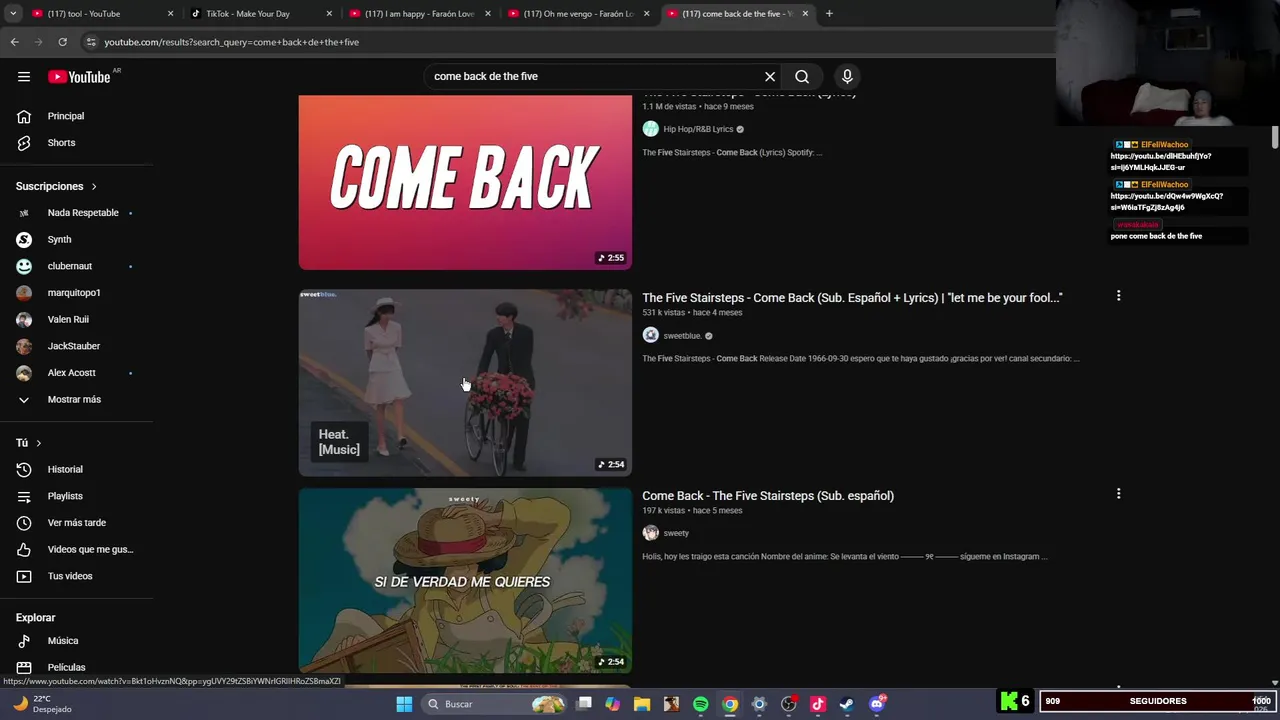The height and width of the screenshot is (720, 1280).
Task: Open File Explorer from the taskbar
Action: (642, 704)
